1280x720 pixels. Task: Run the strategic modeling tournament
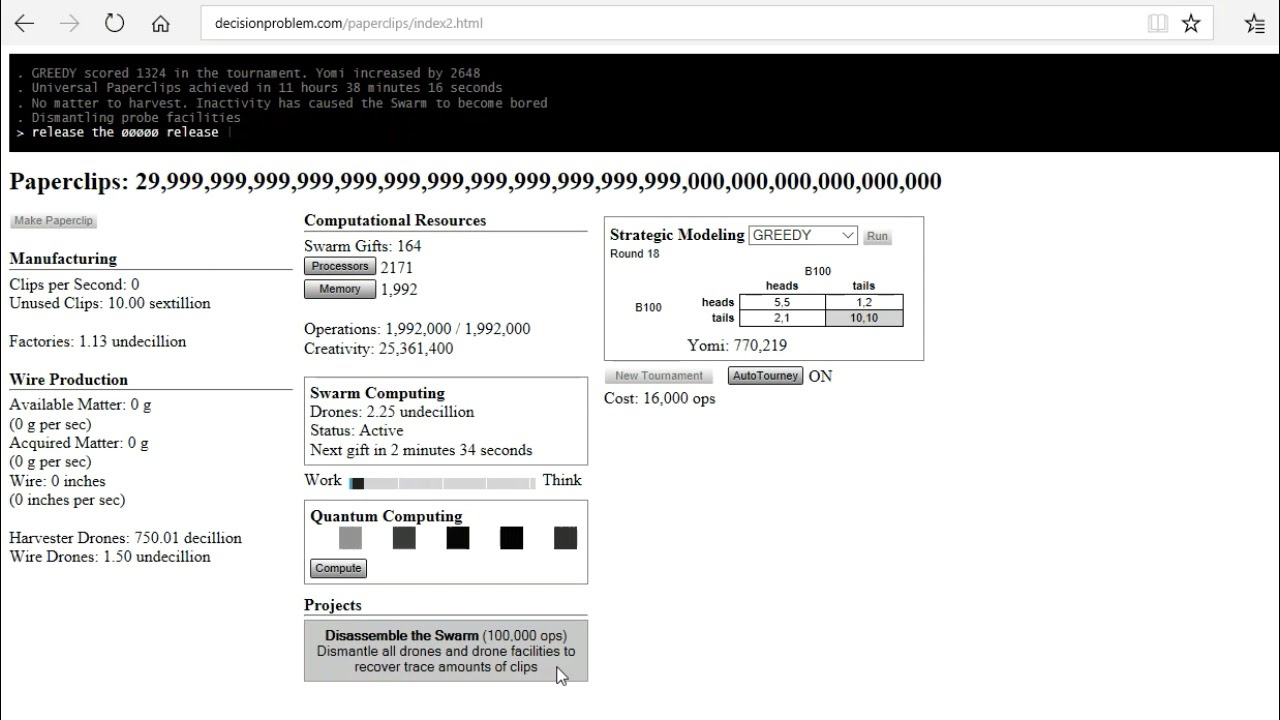tap(877, 236)
